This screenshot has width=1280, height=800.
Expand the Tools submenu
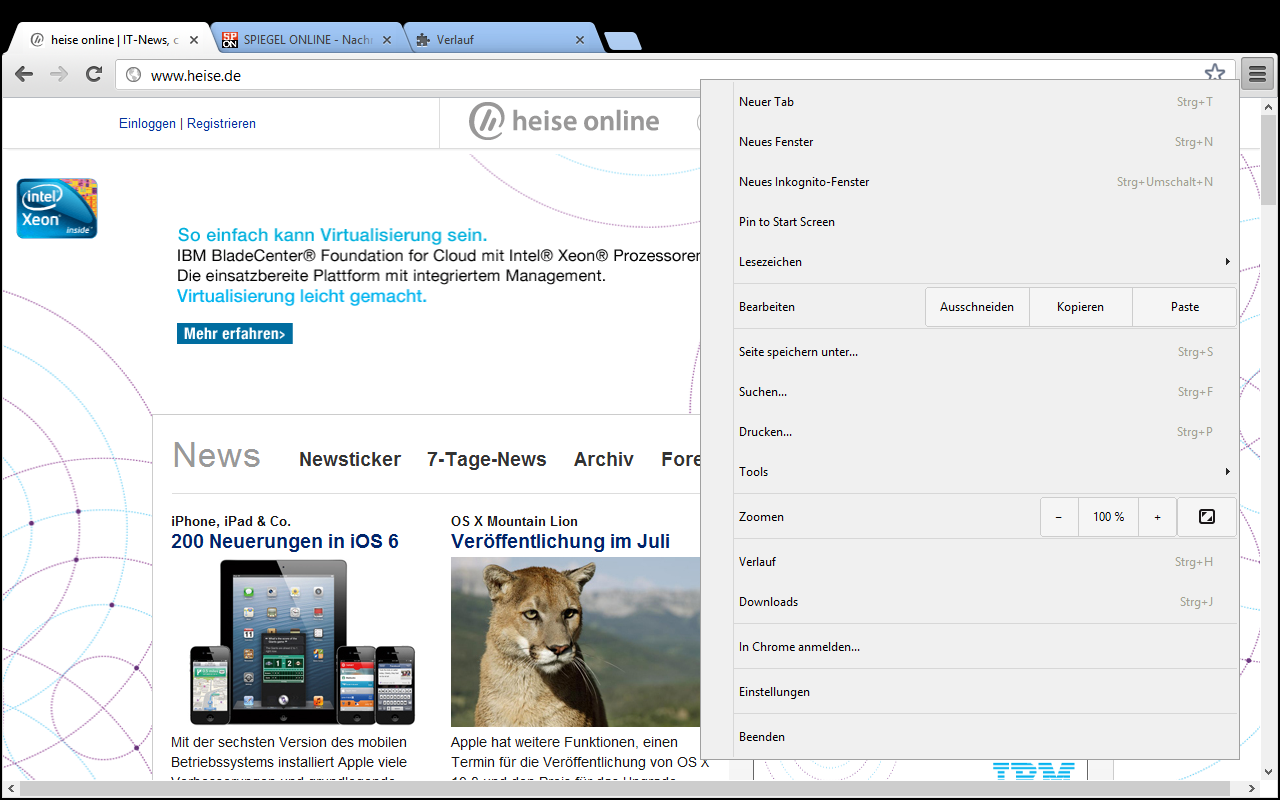[986, 472]
